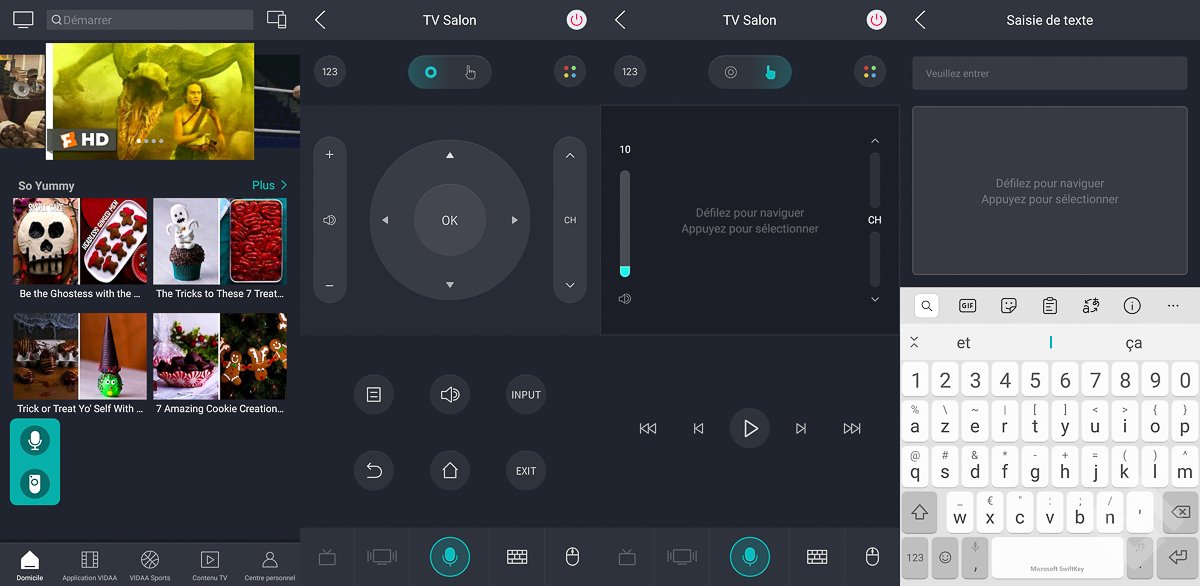
Task: Tap the INPUT source button
Action: point(526,395)
